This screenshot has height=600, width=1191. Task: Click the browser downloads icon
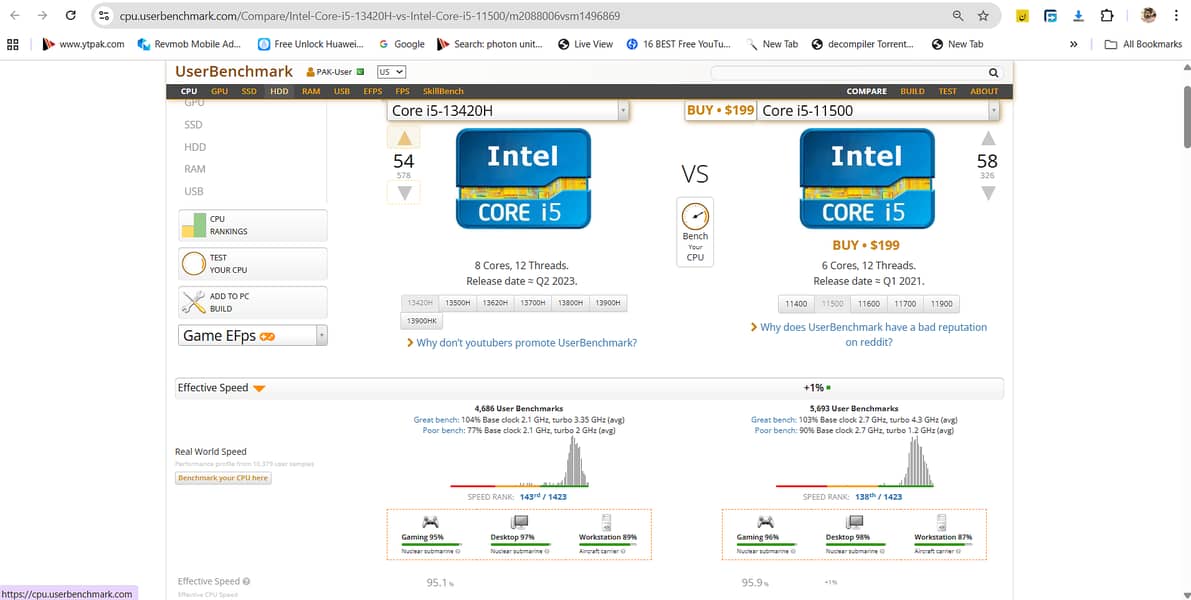[x=1079, y=16]
